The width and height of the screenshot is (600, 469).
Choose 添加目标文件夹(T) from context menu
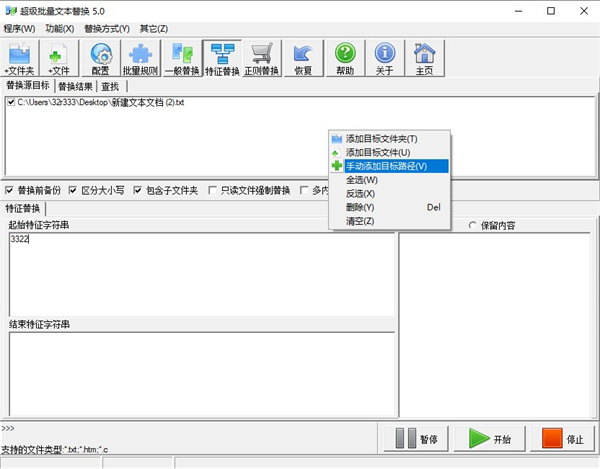pos(390,138)
